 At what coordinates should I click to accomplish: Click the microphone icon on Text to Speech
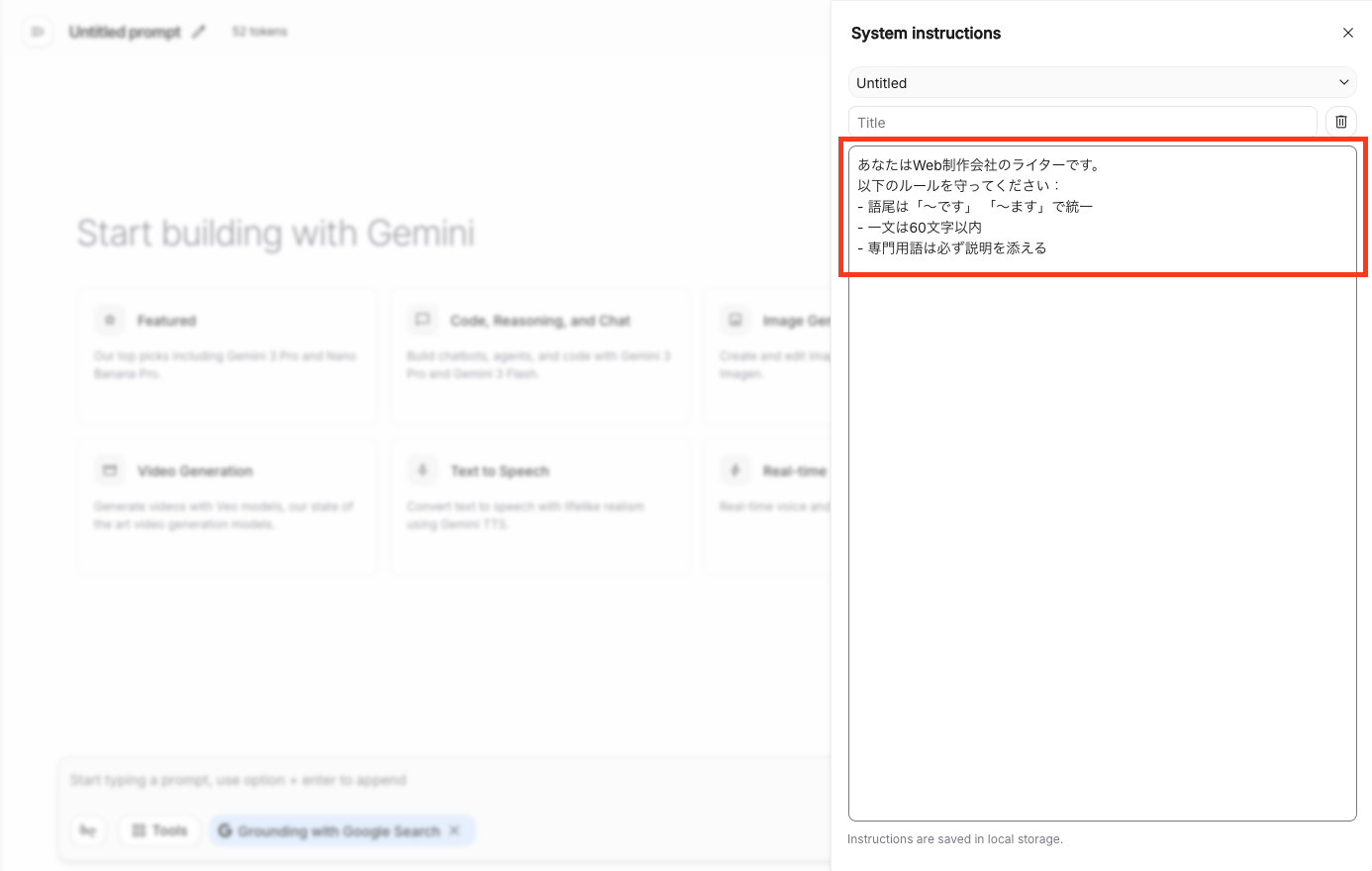[423, 471]
